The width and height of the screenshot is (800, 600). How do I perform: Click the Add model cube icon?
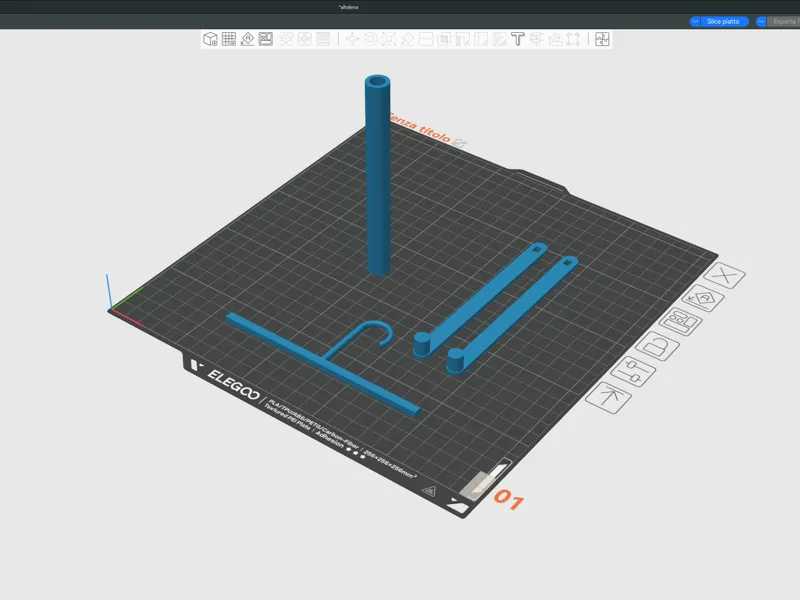(210, 39)
